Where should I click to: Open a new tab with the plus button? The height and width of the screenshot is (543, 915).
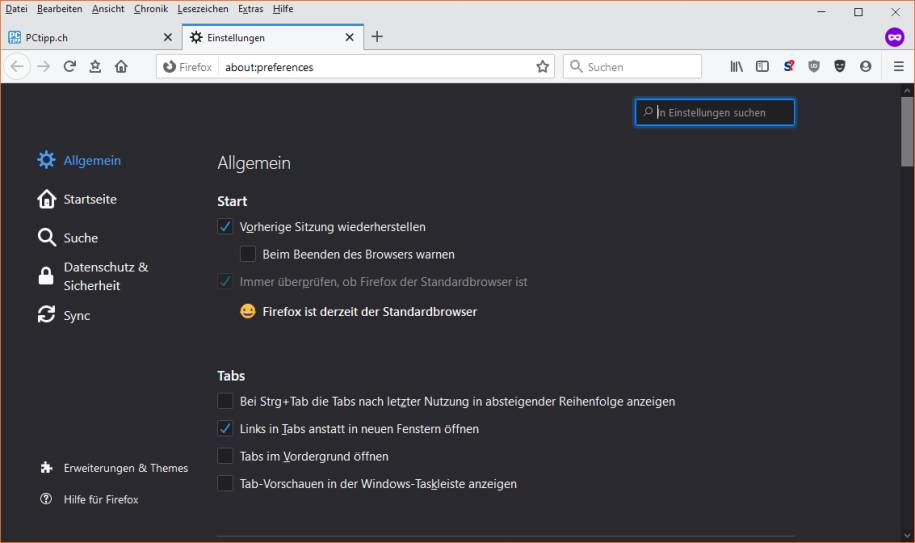tap(377, 37)
